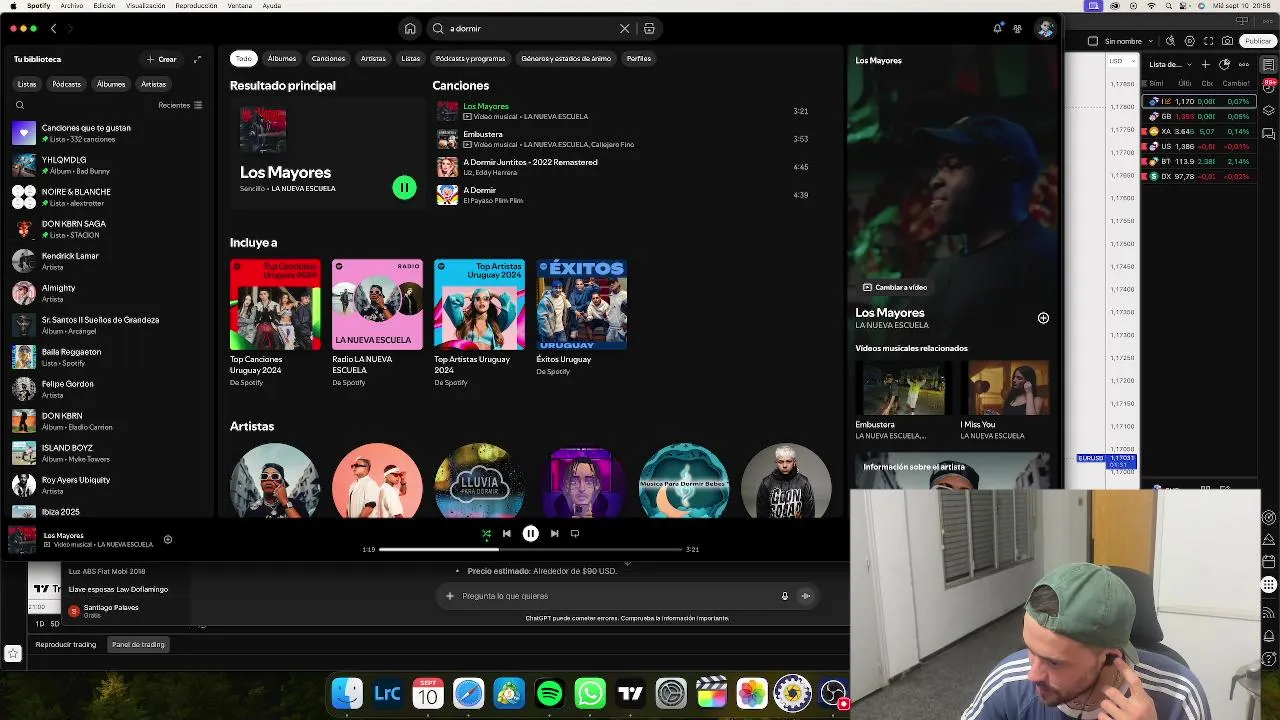This screenshot has width=1280, height=720.
Task: Open the Recientes sort dropdown
Action: tap(180, 105)
